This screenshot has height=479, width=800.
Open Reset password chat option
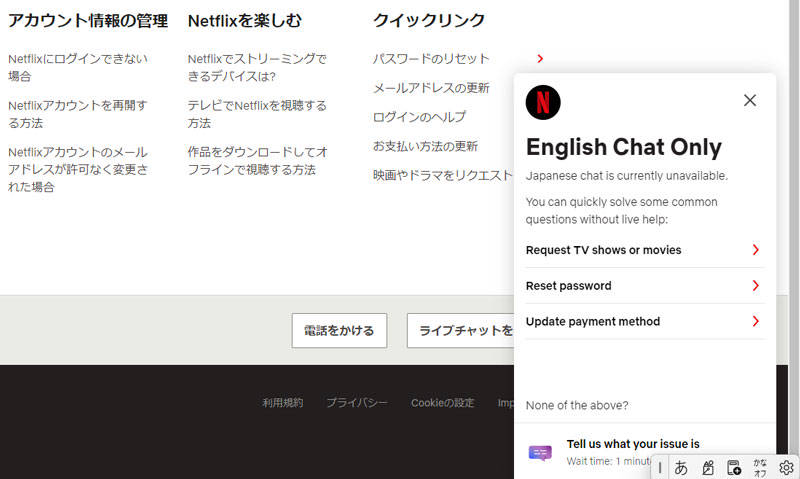tap(644, 286)
